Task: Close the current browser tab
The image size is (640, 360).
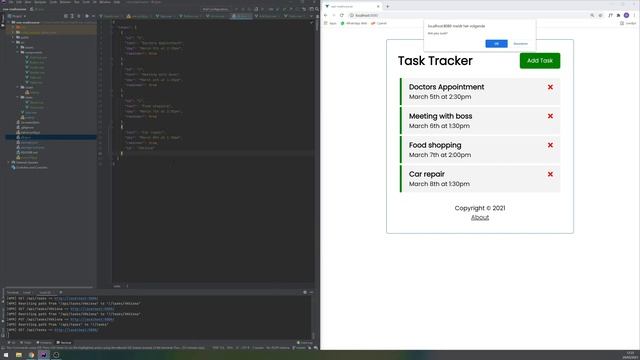Action: pyautogui.click(x=378, y=6)
